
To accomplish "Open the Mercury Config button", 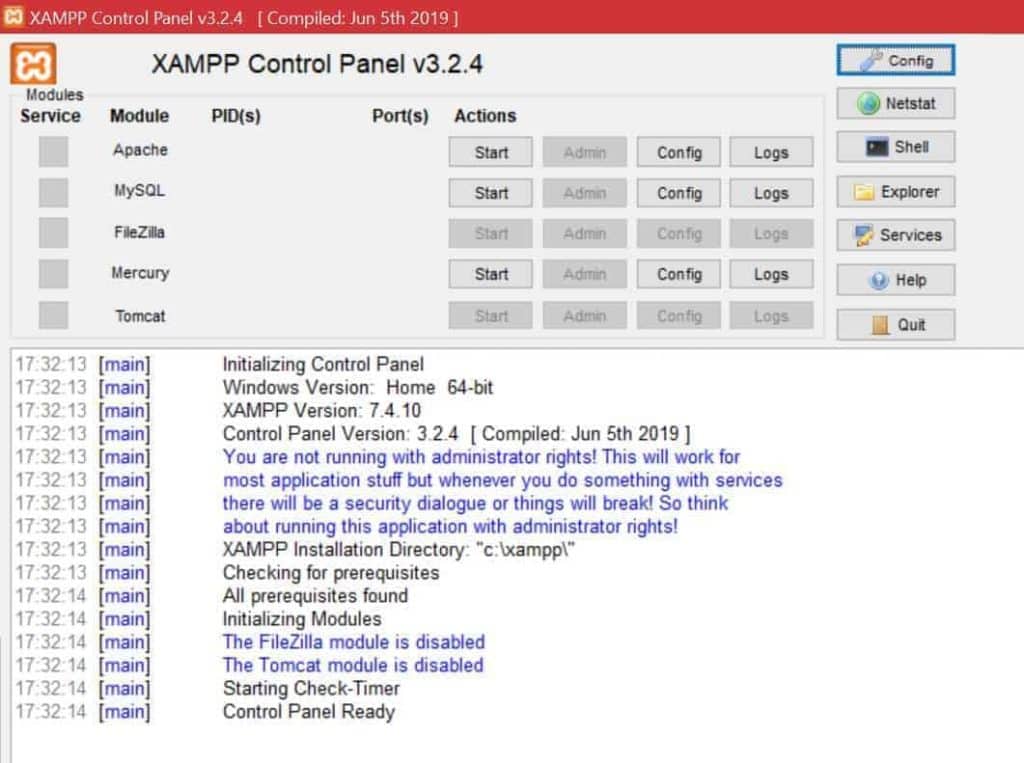I will tap(679, 274).
